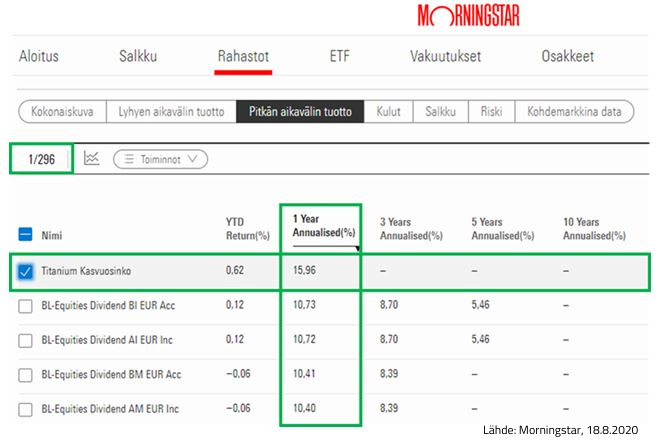Select the Rahastot tab
Image resolution: width=663 pixels, height=442 pixels.
pyautogui.click(x=243, y=56)
